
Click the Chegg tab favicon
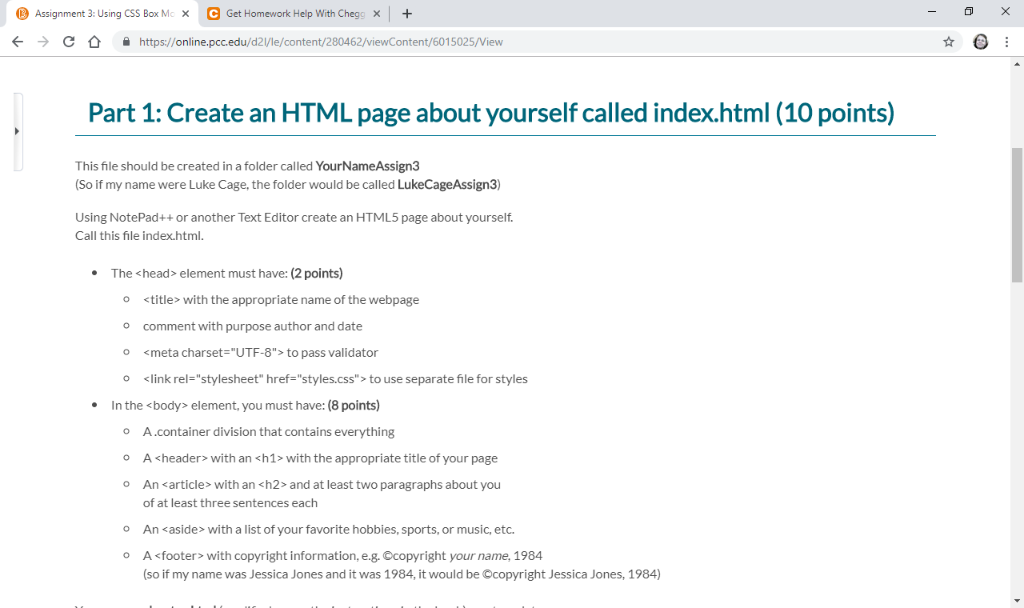(213, 14)
